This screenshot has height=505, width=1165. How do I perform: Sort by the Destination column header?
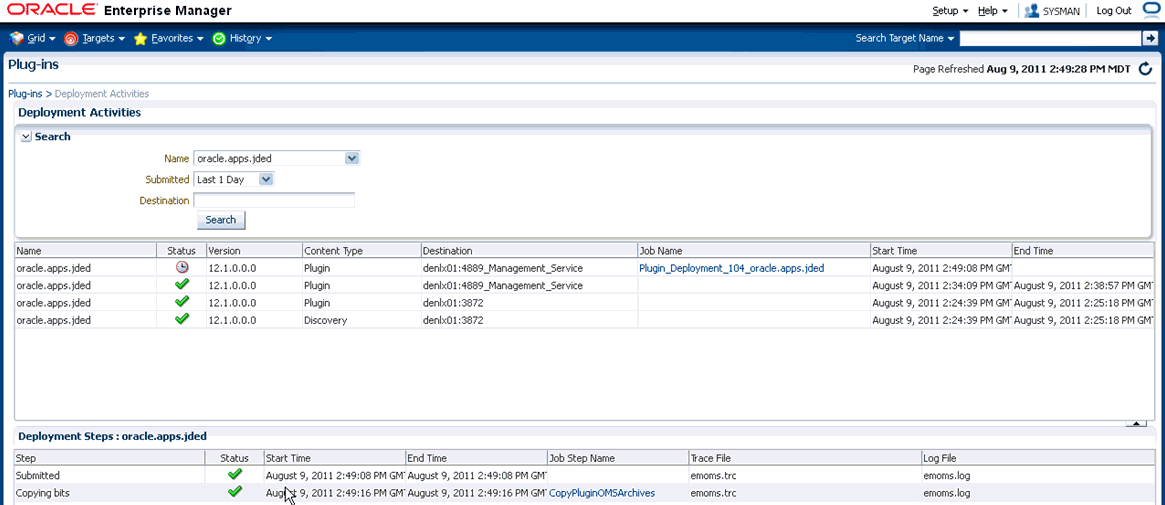point(529,251)
